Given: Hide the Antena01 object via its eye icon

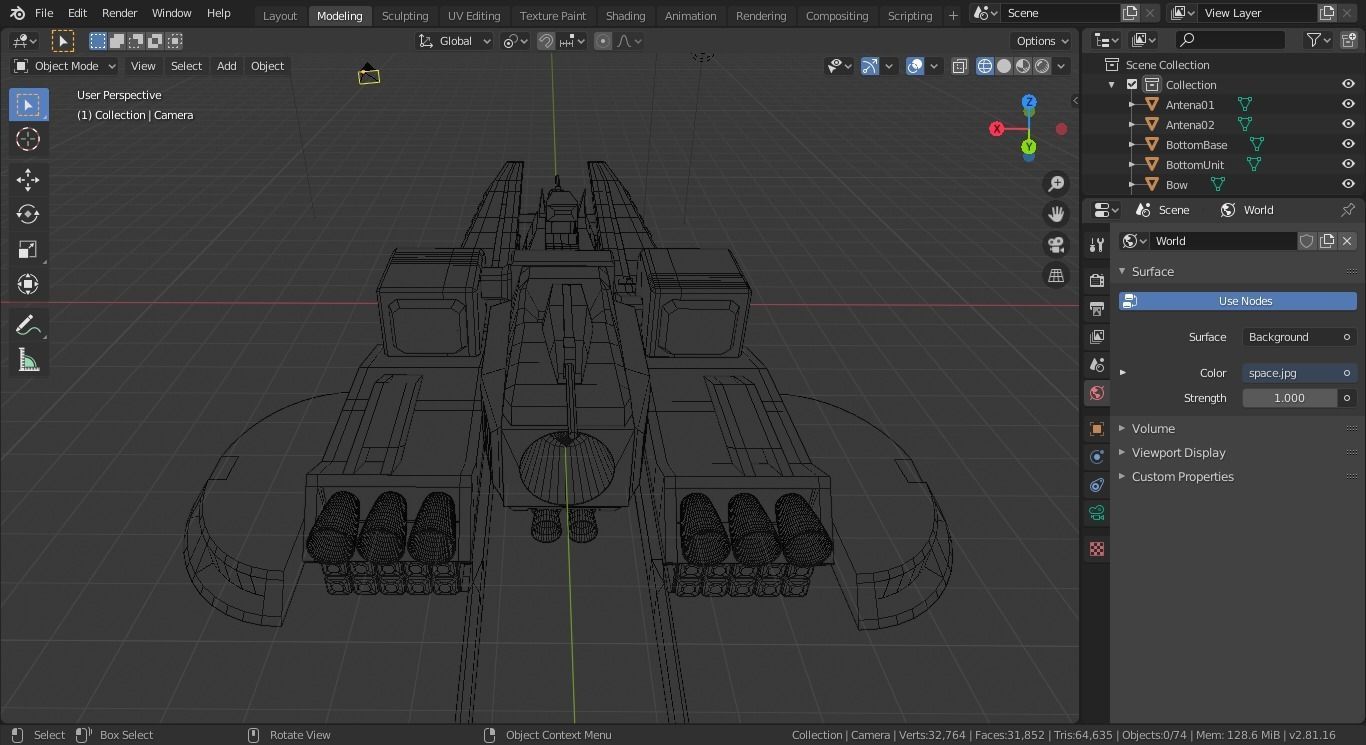Looking at the screenshot, I should (x=1349, y=104).
